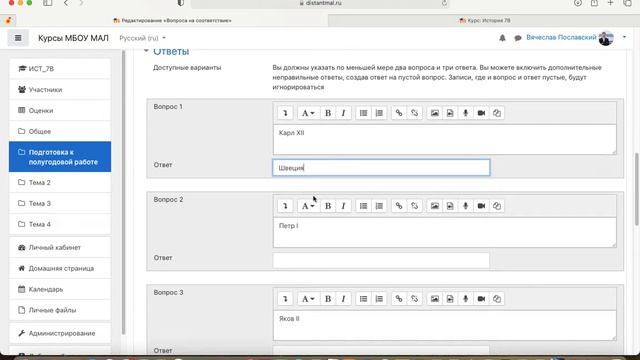
Task: Insert numbered list in Вопрос 1 editor
Action: [379, 113]
